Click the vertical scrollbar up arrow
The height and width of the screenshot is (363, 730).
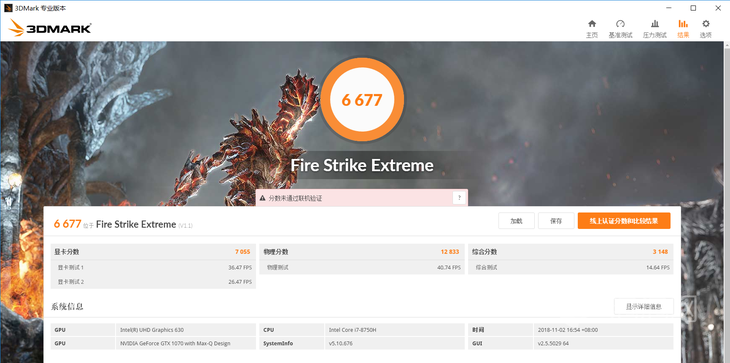click(x=726, y=45)
